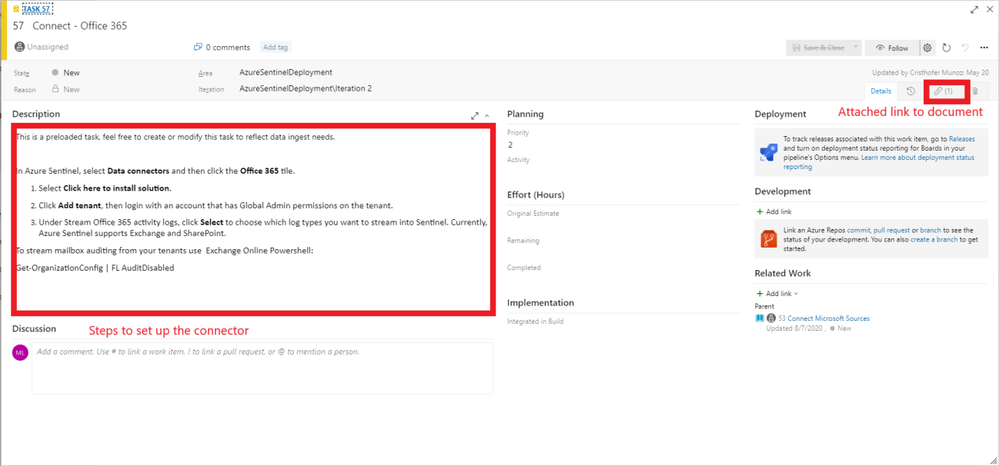Open the Attachments tab icon

tap(975, 91)
